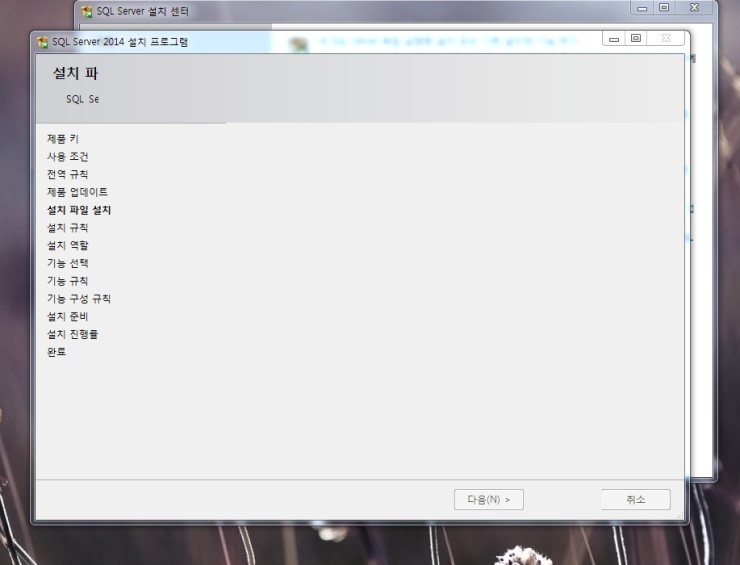Minimize the SQL Server 설치 센터 window

click(x=642, y=8)
